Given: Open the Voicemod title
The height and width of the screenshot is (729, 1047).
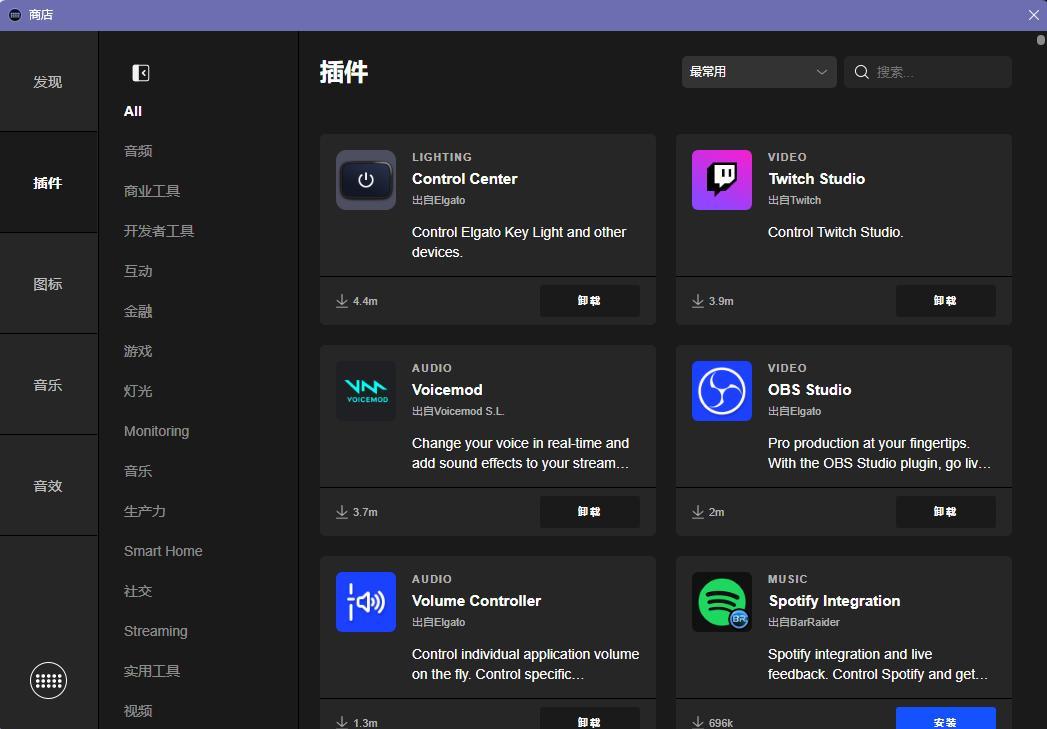Looking at the screenshot, I should click(447, 390).
